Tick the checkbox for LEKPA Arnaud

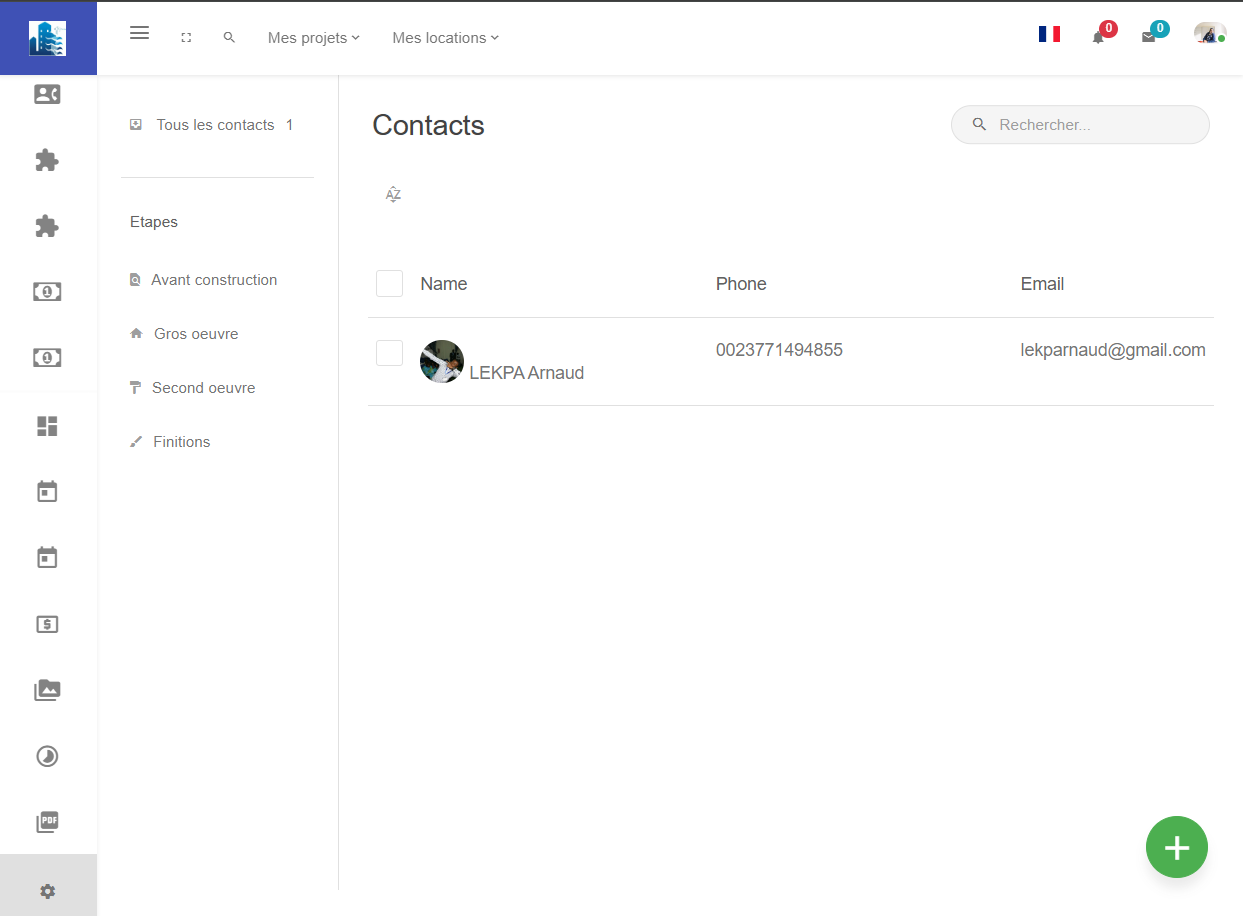389,353
